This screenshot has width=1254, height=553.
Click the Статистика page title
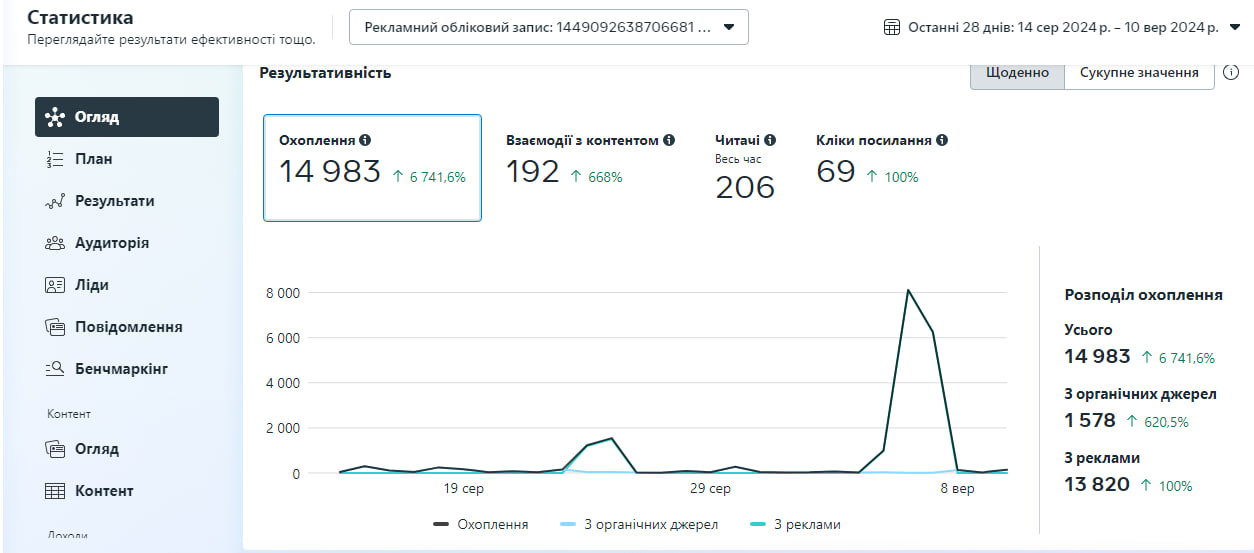click(80, 18)
